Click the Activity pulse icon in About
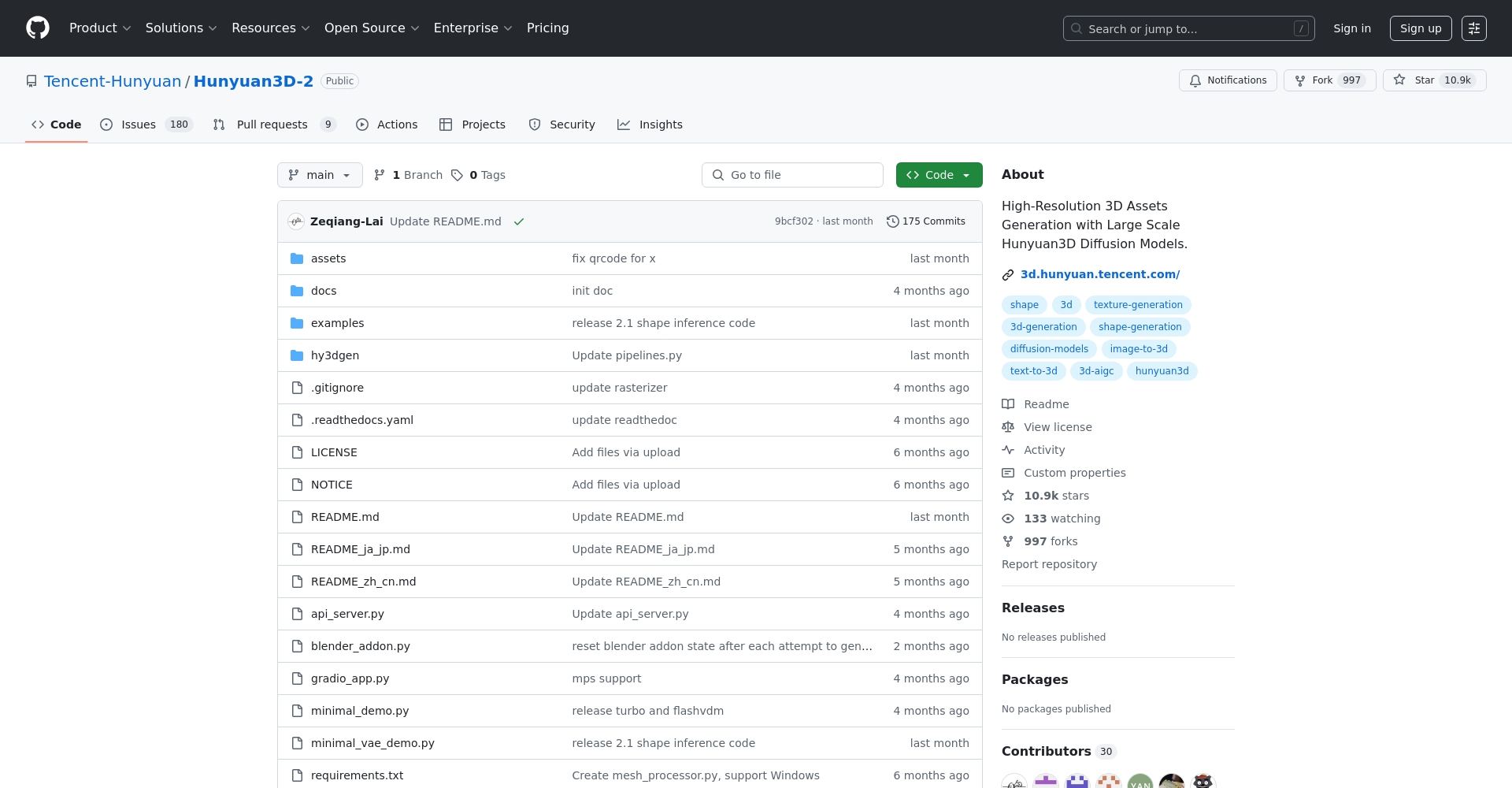Screen dimensions: 1512x788 [1008, 450]
